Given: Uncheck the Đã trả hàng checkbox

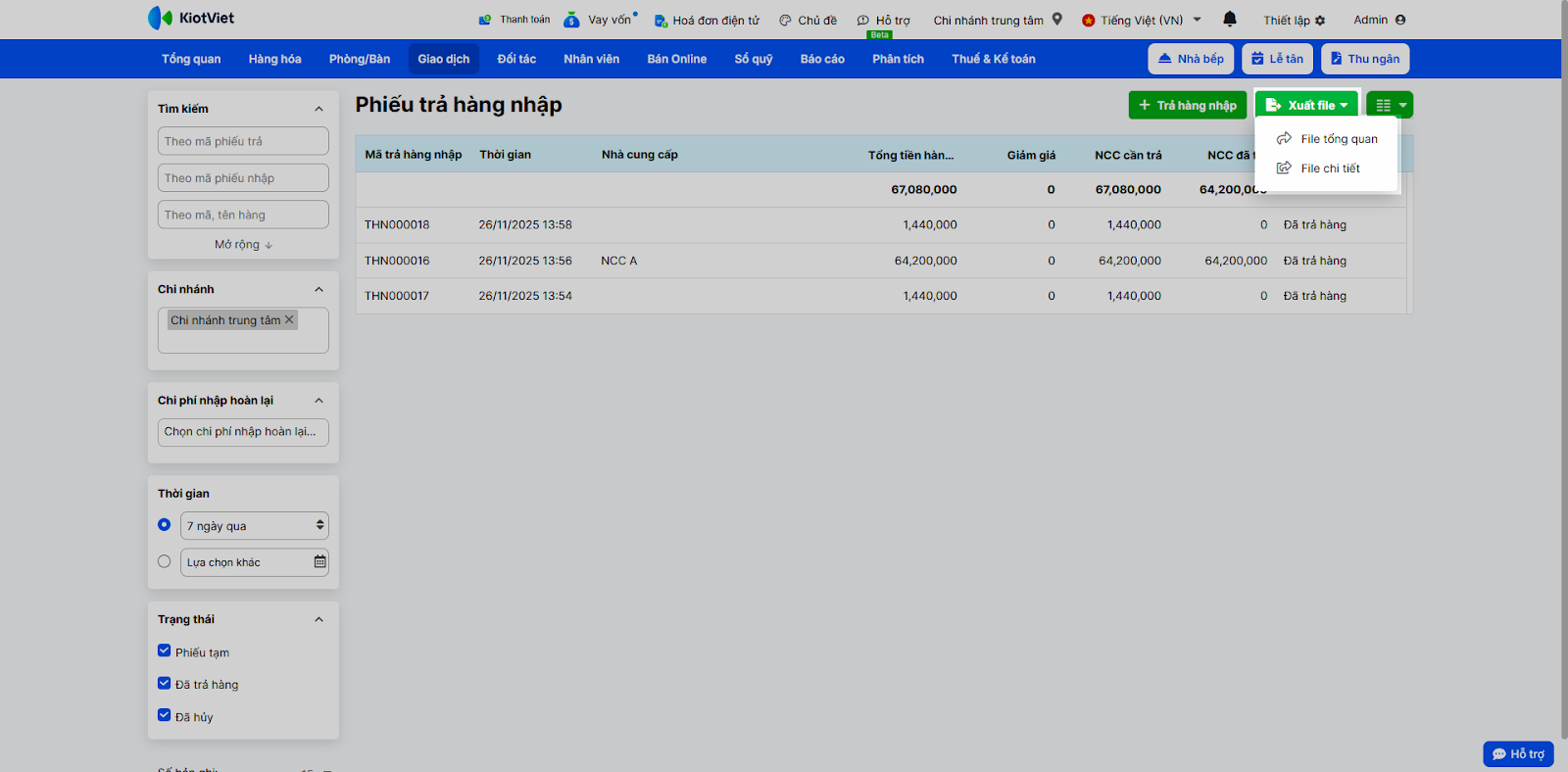Looking at the screenshot, I should 165,683.
